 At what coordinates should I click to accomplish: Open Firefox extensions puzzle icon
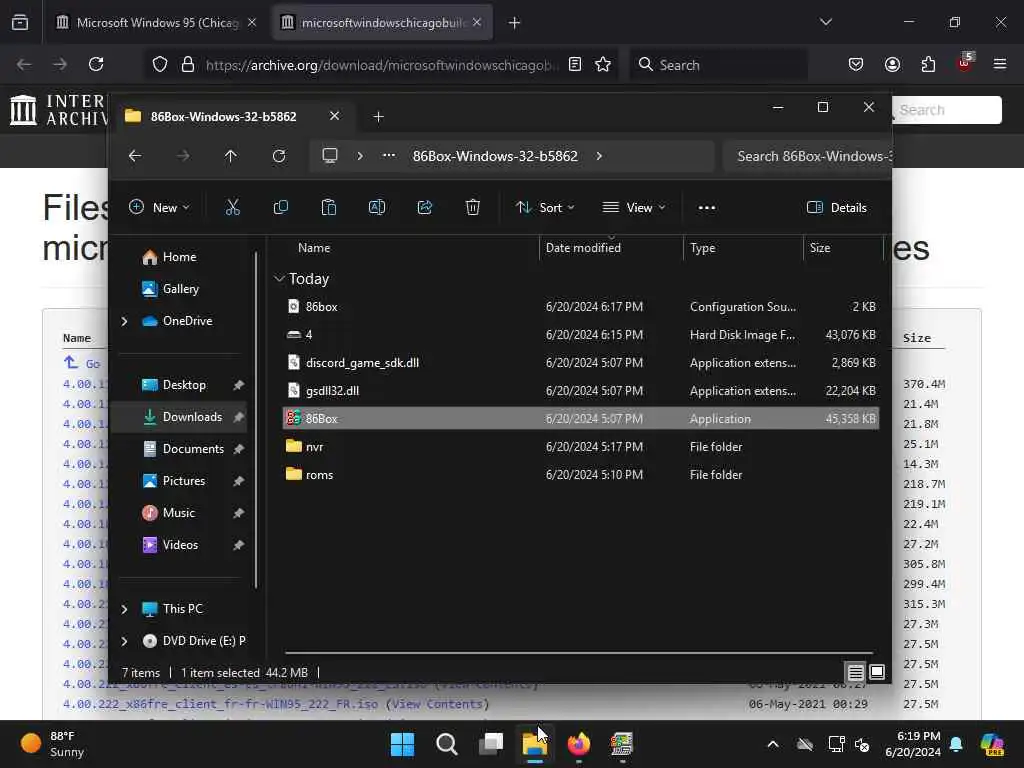click(928, 64)
